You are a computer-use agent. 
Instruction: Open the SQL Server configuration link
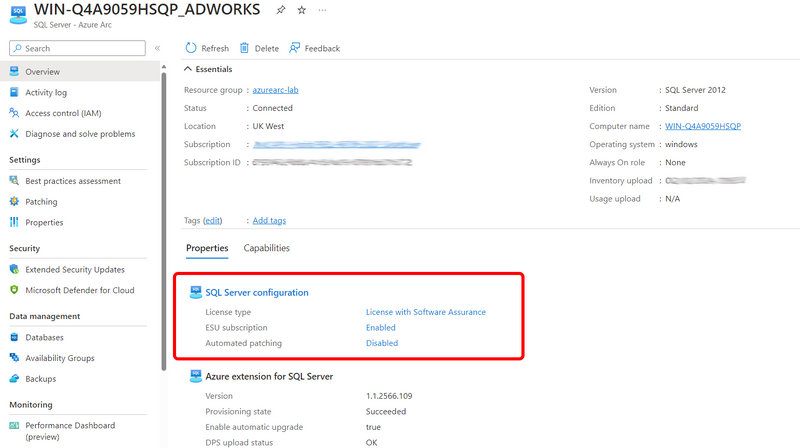(257, 292)
